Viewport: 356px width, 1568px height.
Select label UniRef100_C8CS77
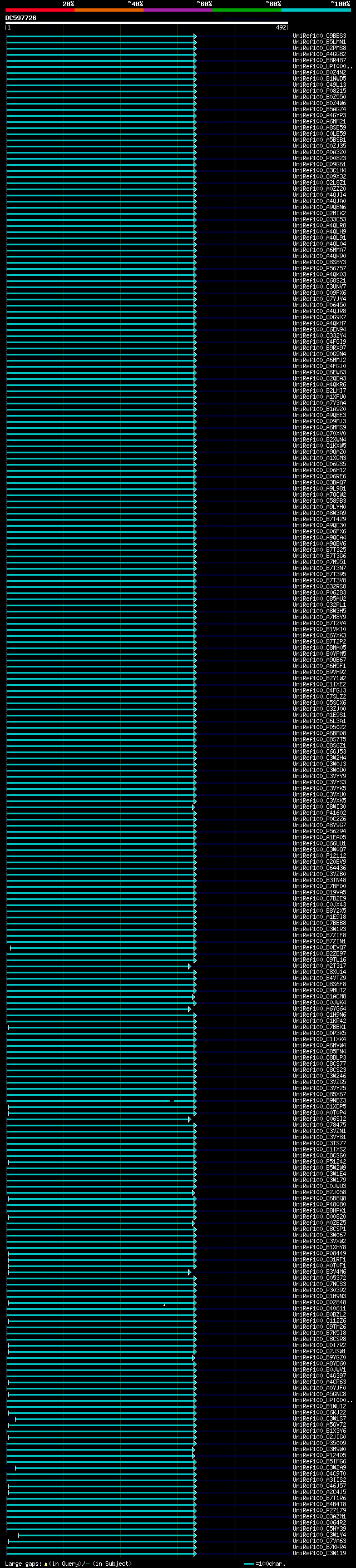coord(319,1064)
